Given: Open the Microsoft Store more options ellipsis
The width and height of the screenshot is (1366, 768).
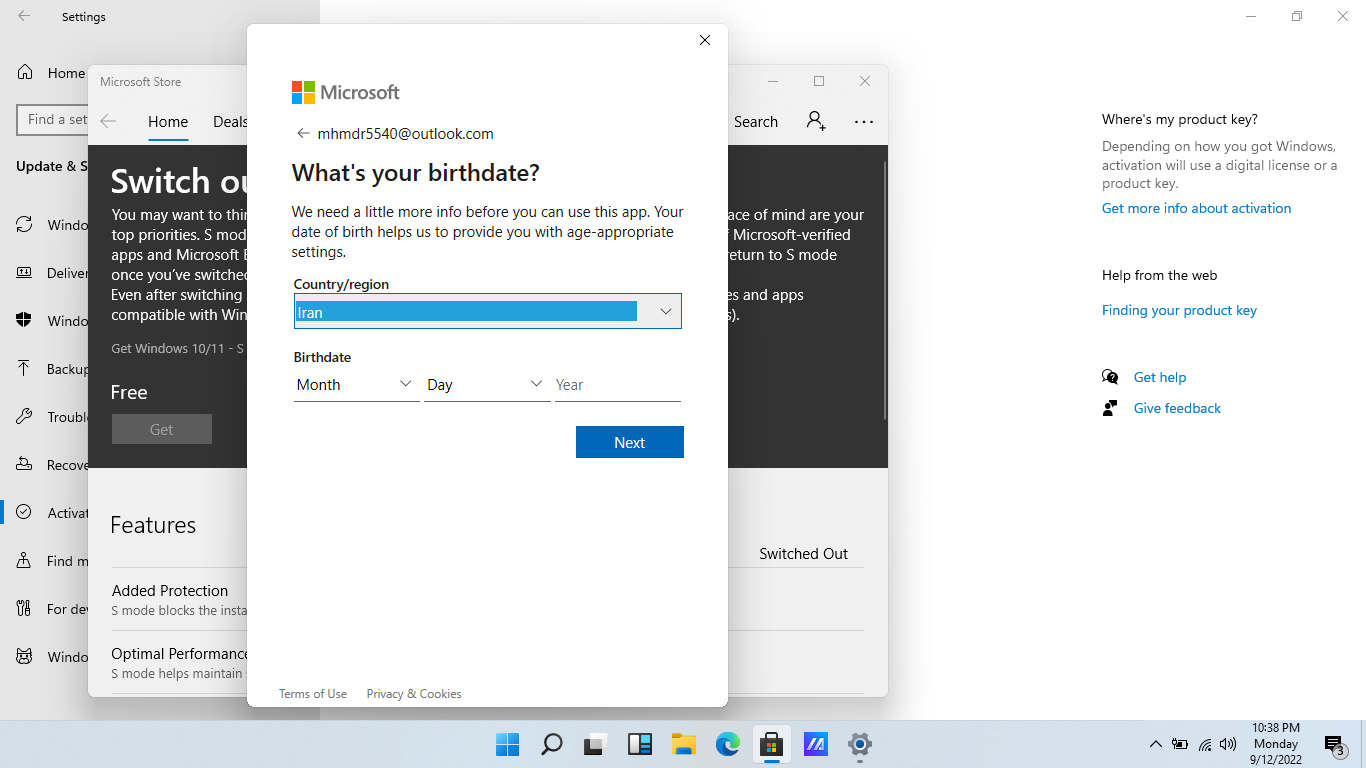Looking at the screenshot, I should pos(864,122).
